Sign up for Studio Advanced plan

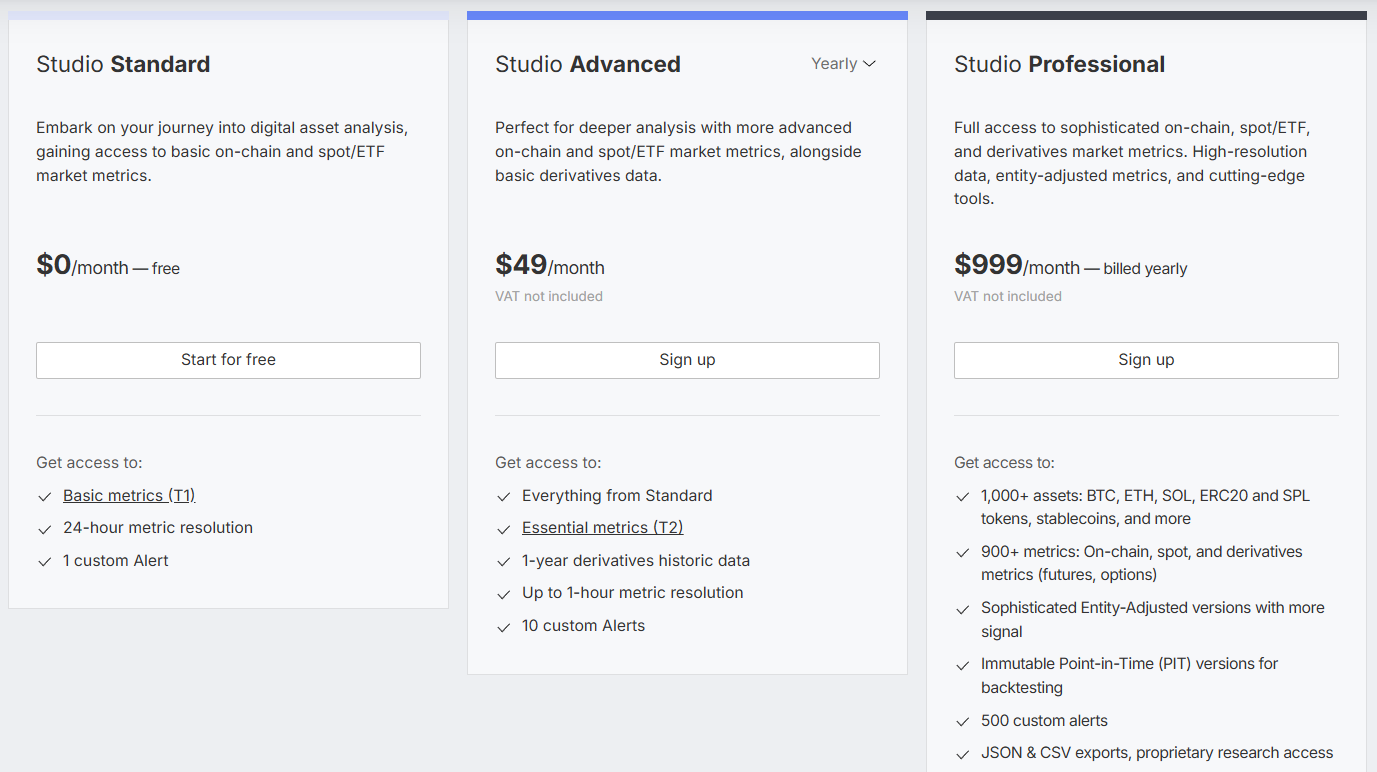[x=687, y=360]
